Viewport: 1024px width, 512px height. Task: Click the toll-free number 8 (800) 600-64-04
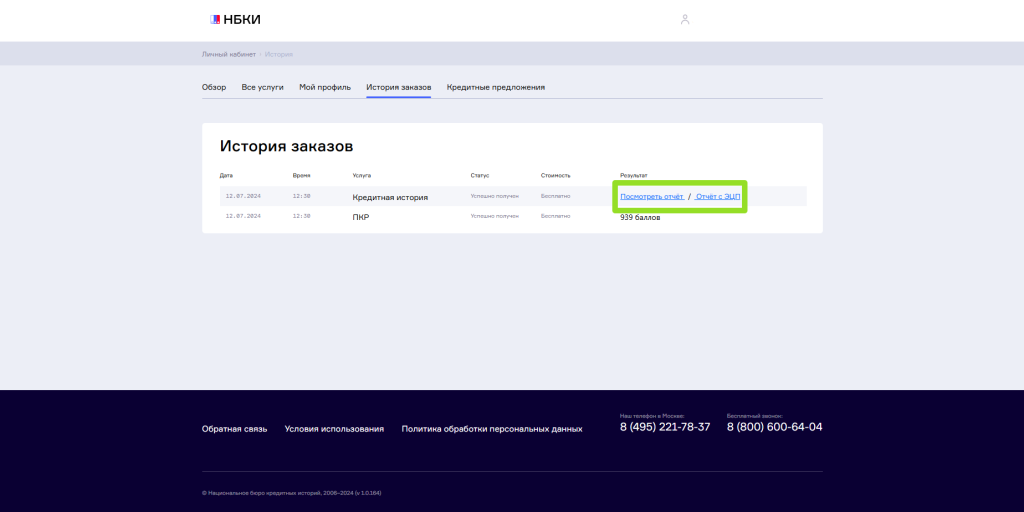point(774,427)
